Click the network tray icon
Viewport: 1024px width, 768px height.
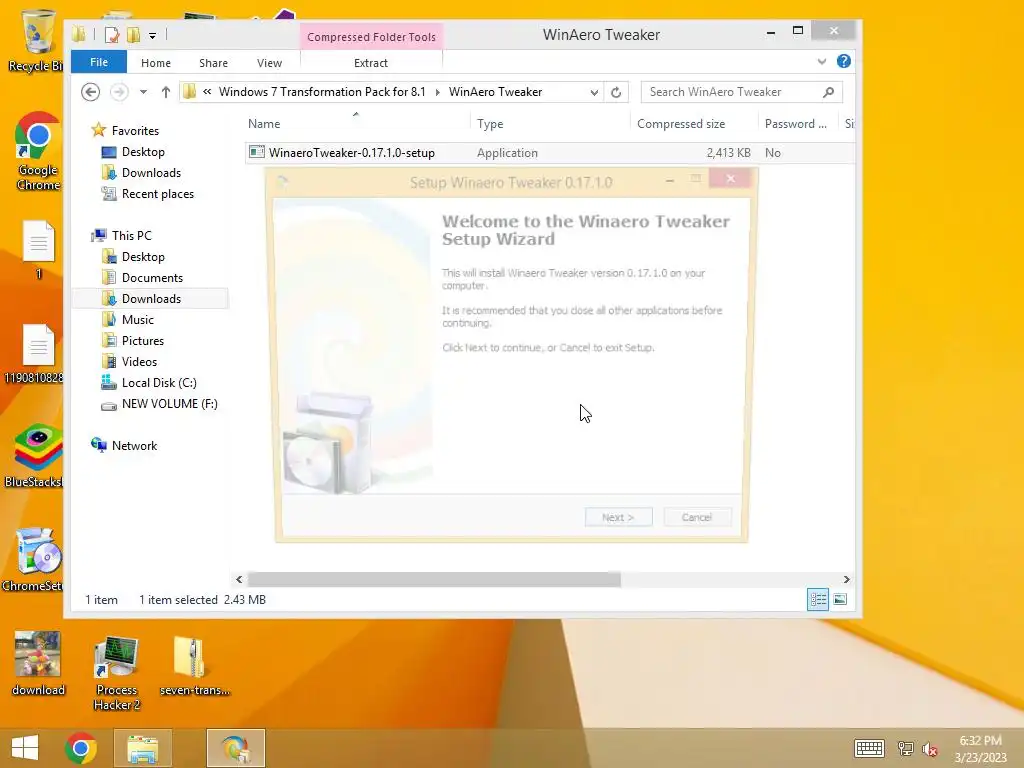pyautogui.click(x=906, y=749)
